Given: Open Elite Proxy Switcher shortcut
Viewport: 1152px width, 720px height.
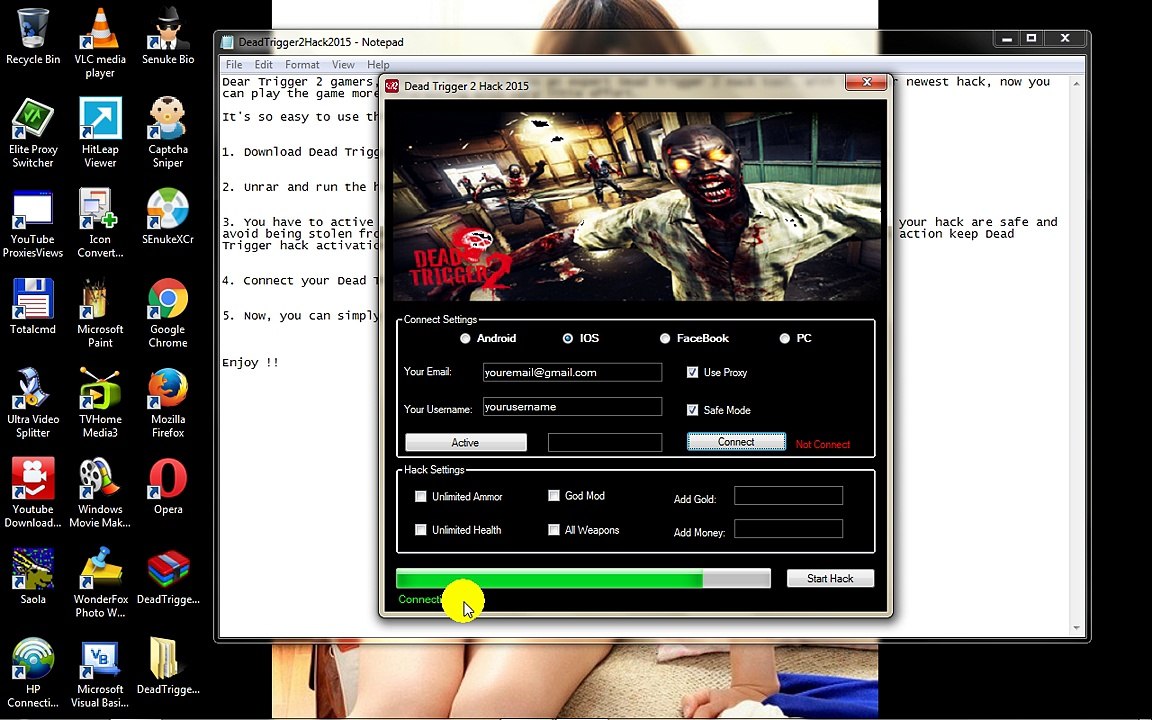Looking at the screenshot, I should tap(33, 134).
